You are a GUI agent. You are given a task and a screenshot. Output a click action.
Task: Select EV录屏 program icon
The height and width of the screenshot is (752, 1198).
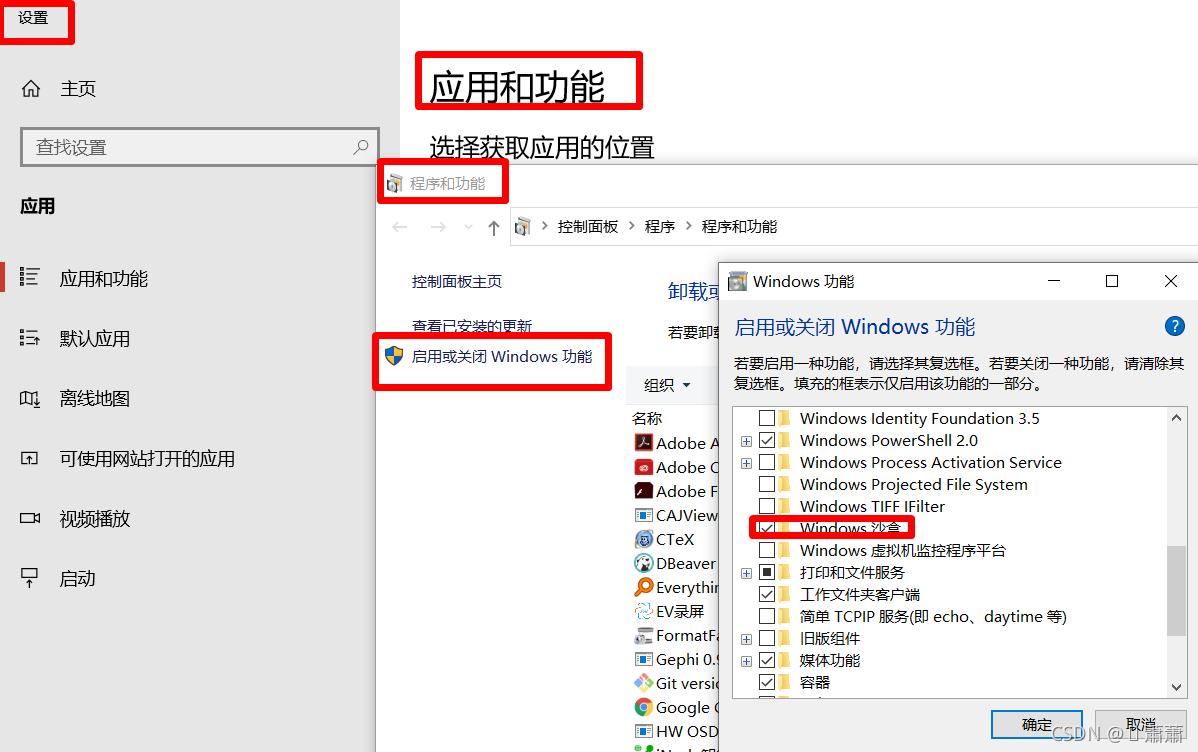pos(644,611)
